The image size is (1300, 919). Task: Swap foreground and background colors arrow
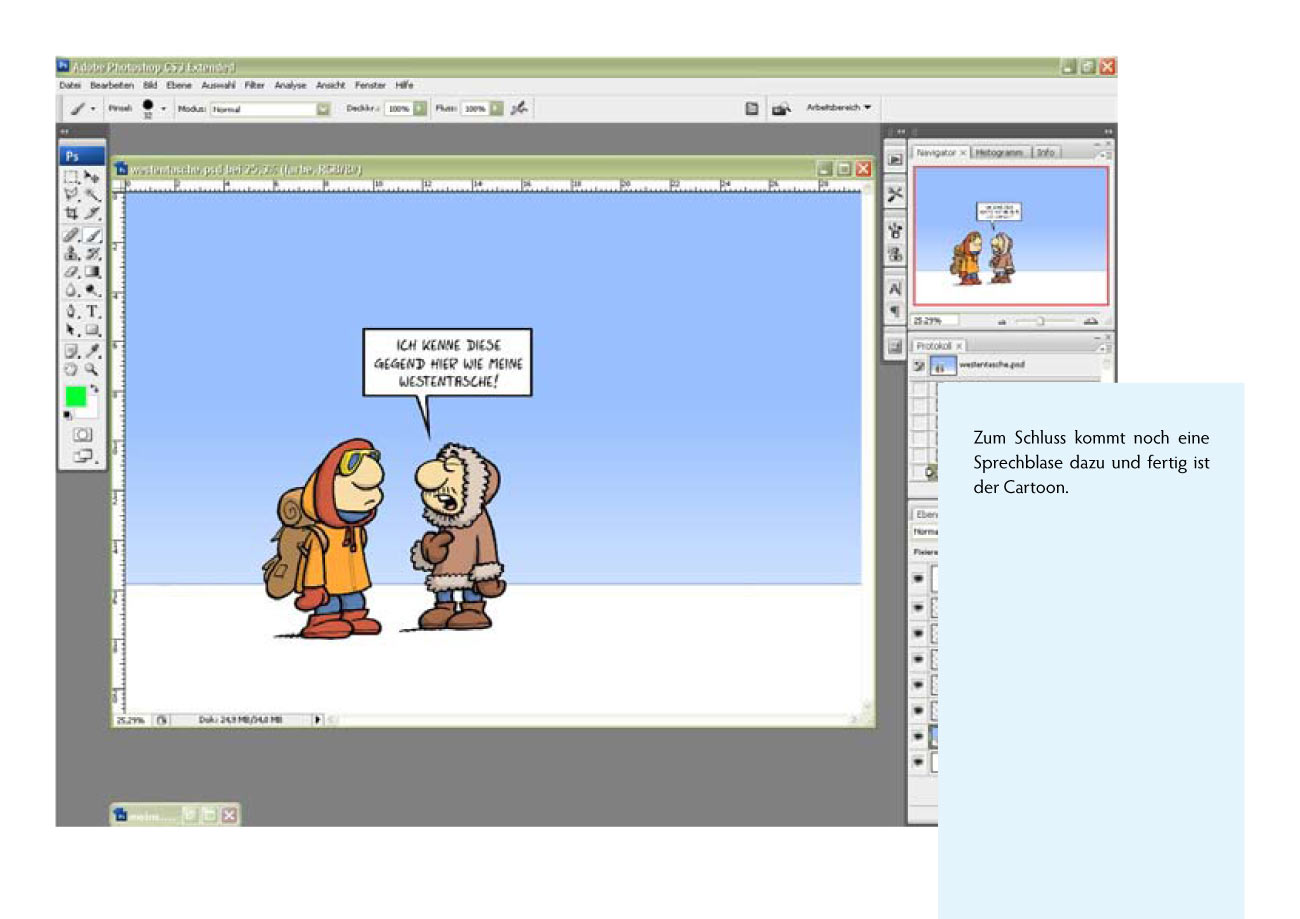coord(94,387)
